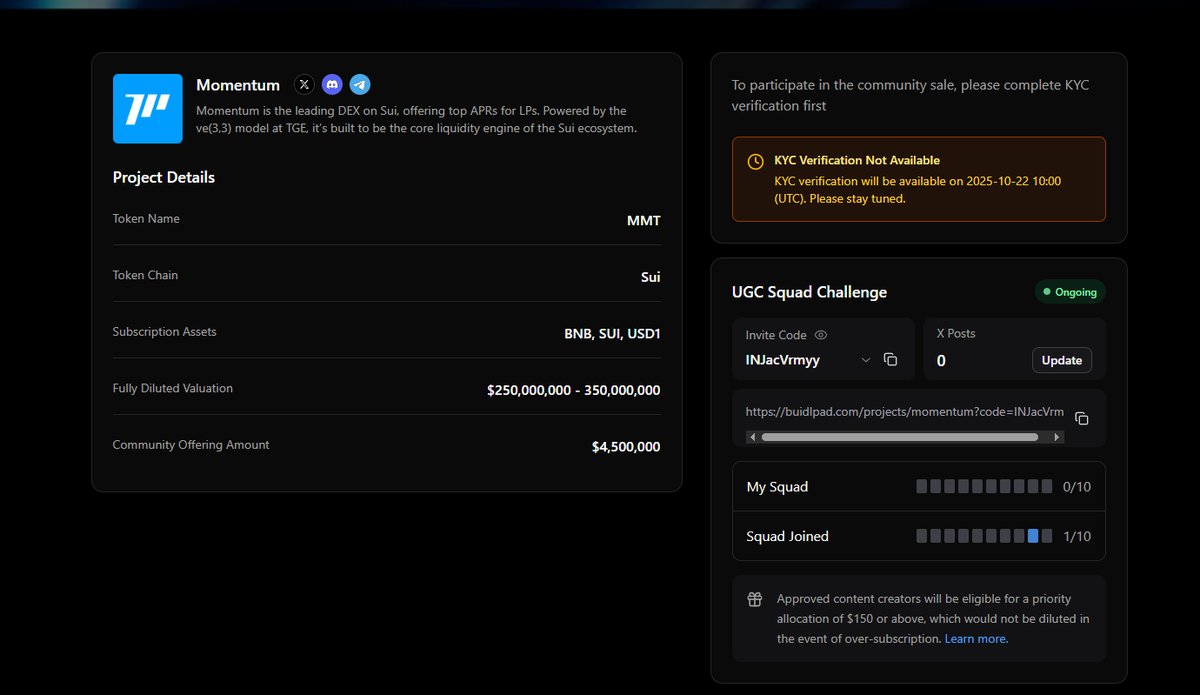The height and width of the screenshot is (695, 1200).
Task: Click the X Posts count '0'
Action: [941, 361]
